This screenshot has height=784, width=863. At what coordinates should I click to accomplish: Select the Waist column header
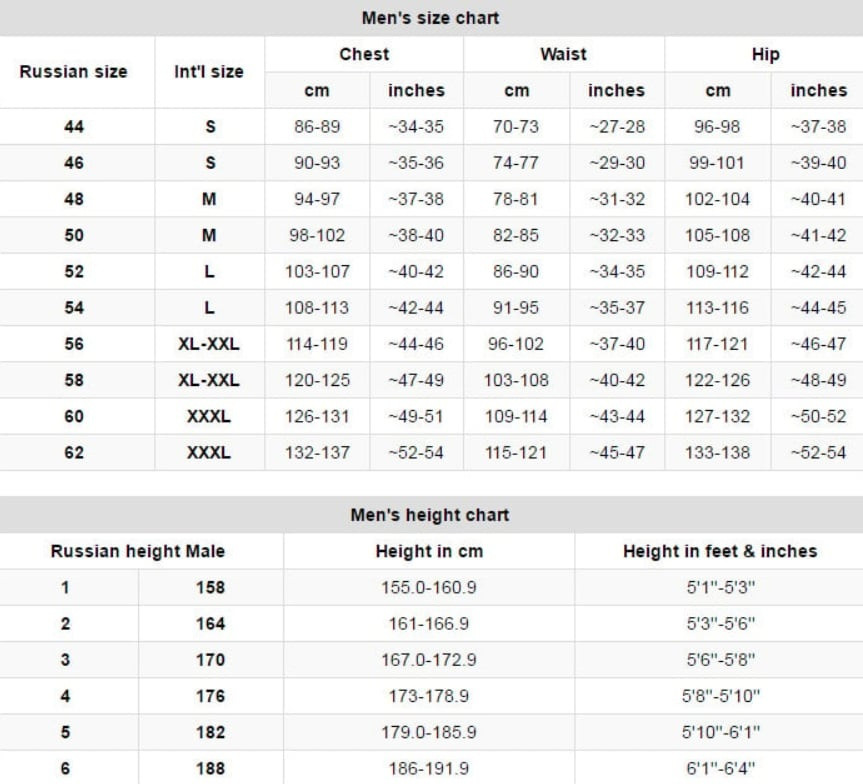click(x=563, y=54)
